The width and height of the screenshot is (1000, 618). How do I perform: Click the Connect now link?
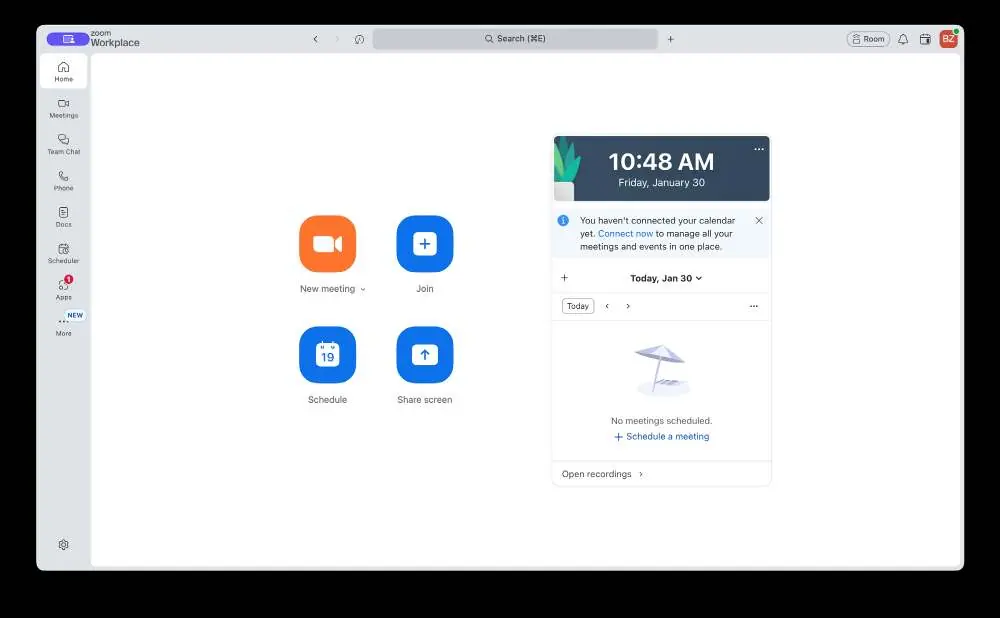point(625,233)
